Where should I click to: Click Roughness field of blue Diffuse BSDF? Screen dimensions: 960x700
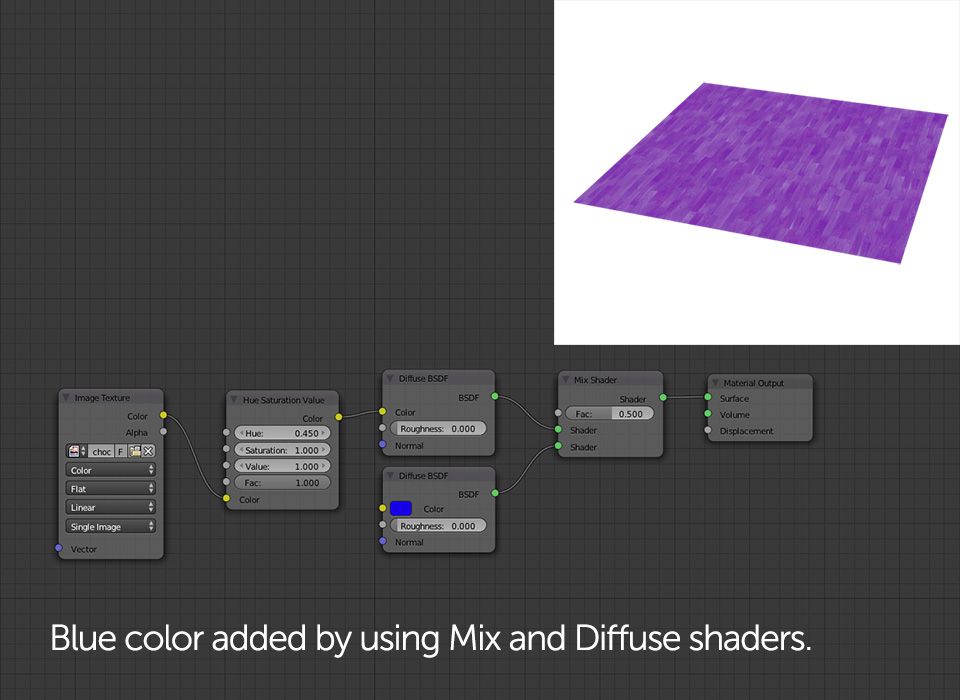[x=438, y=525]
